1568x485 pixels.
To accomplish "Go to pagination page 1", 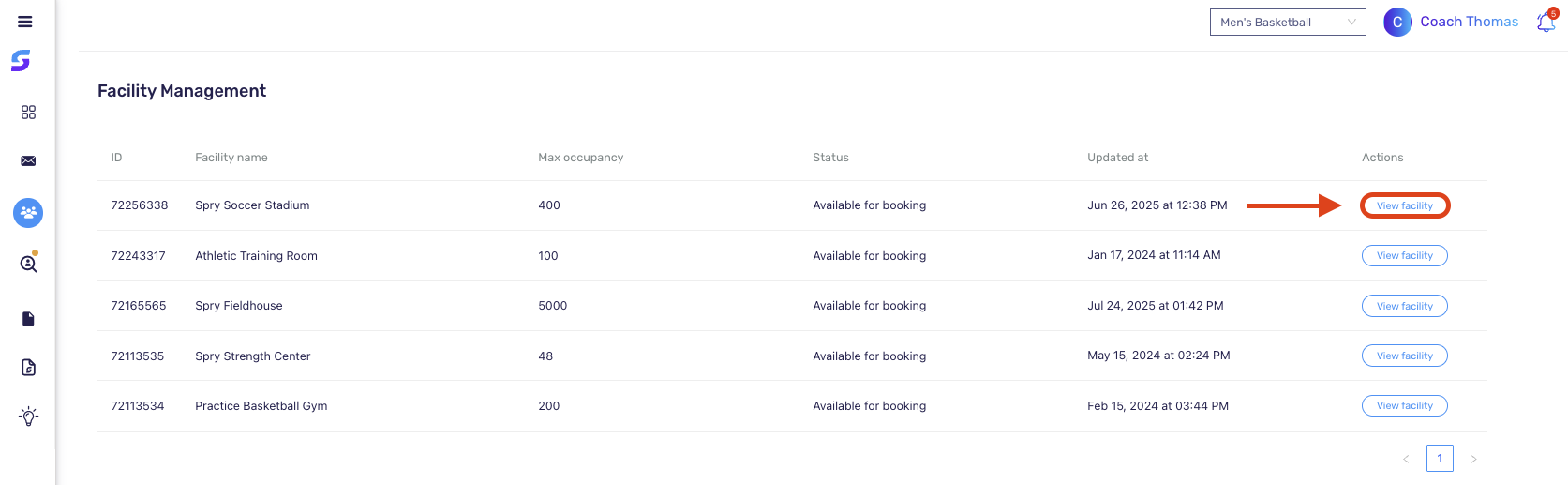I will pyautogui.click(x=1440, y=459).
